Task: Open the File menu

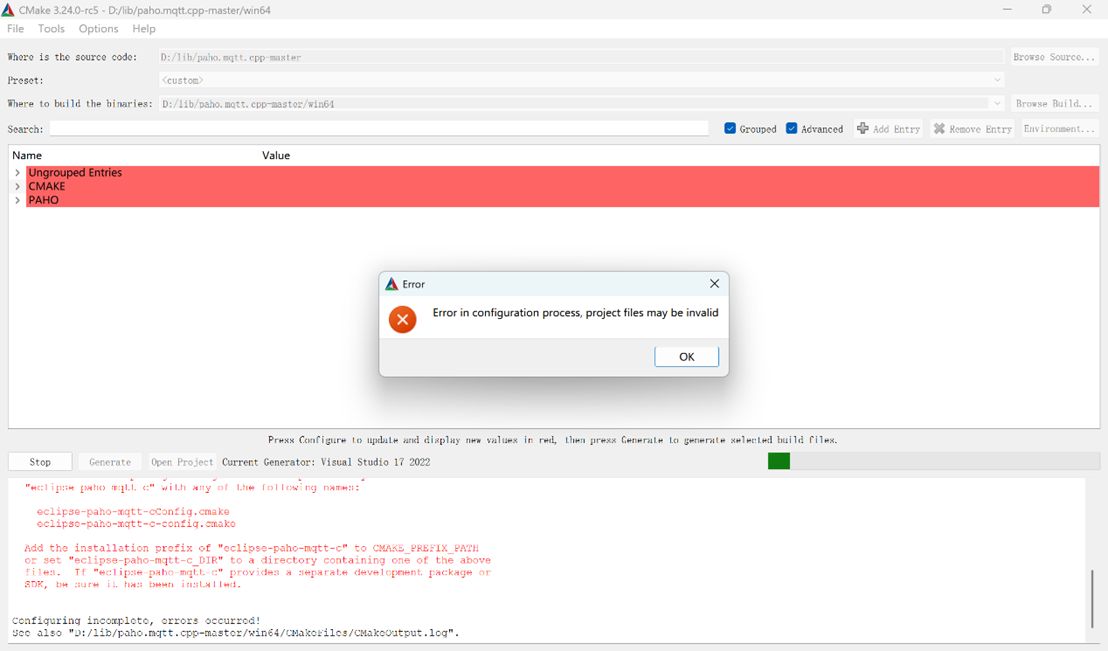Action: tap(16, 28)
